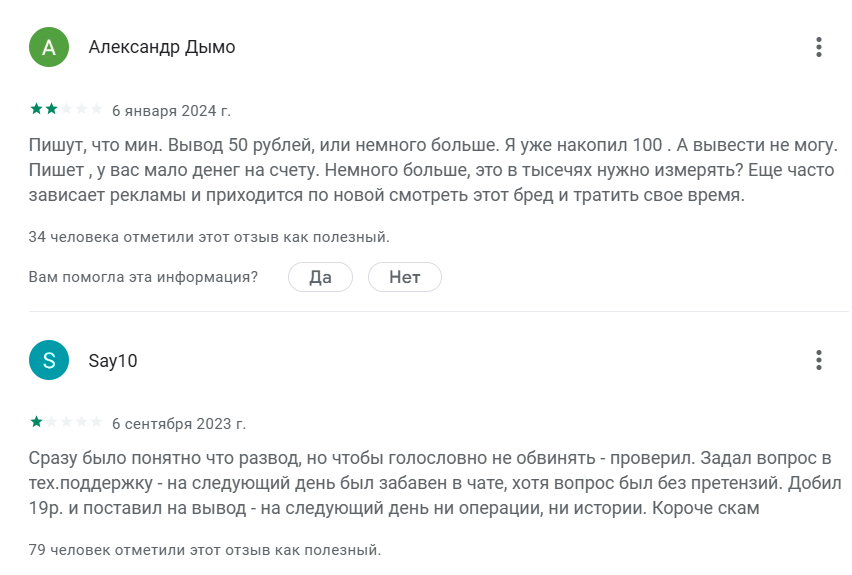Click the last empty star in Александр Дымо's rating
852x575 pixels.
(x=96, y=109)
